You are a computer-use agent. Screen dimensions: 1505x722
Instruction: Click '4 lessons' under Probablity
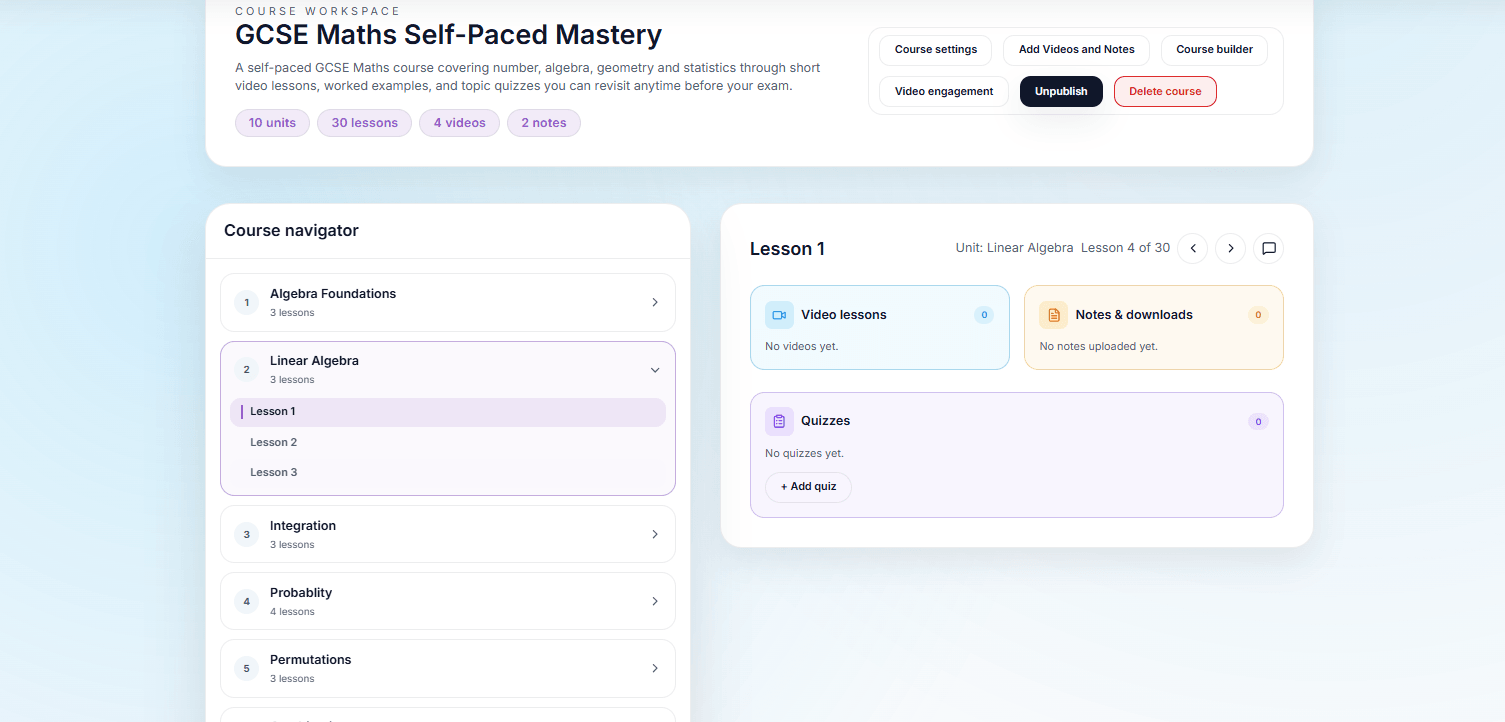click(x=292, y=612)
